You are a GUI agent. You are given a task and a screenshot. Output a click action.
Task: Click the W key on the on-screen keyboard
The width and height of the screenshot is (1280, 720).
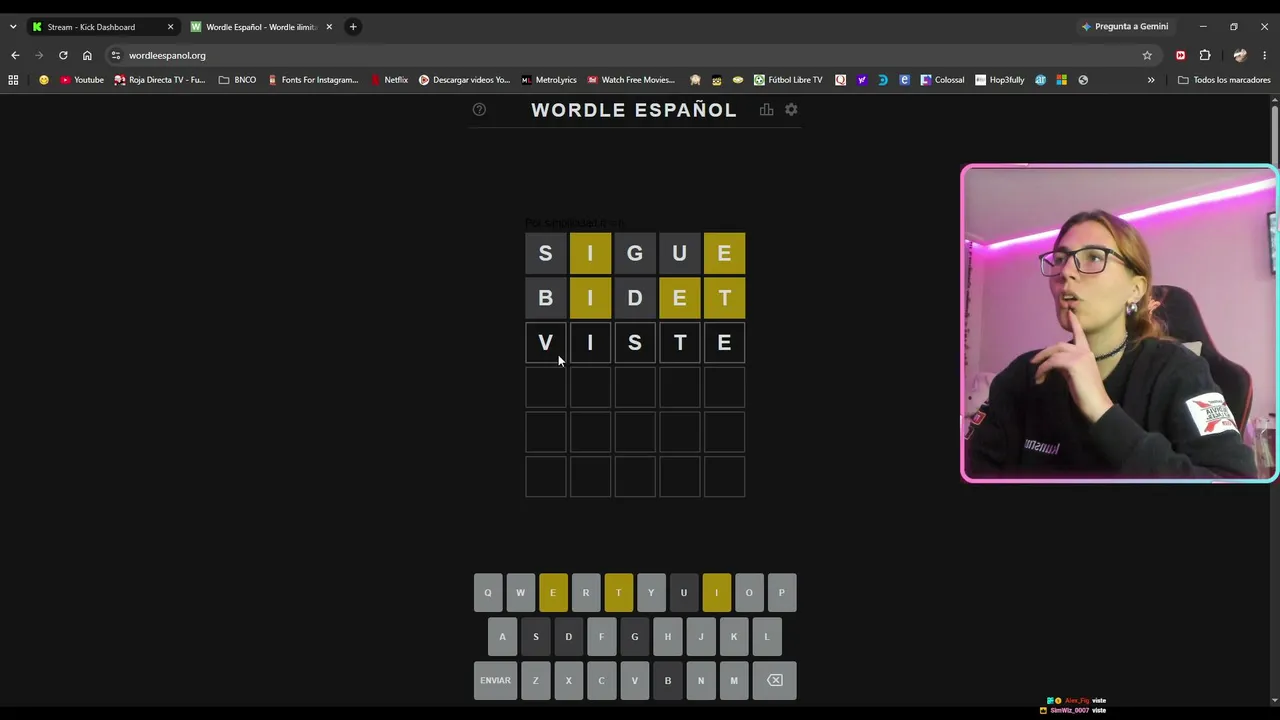(x=520, y=593)
